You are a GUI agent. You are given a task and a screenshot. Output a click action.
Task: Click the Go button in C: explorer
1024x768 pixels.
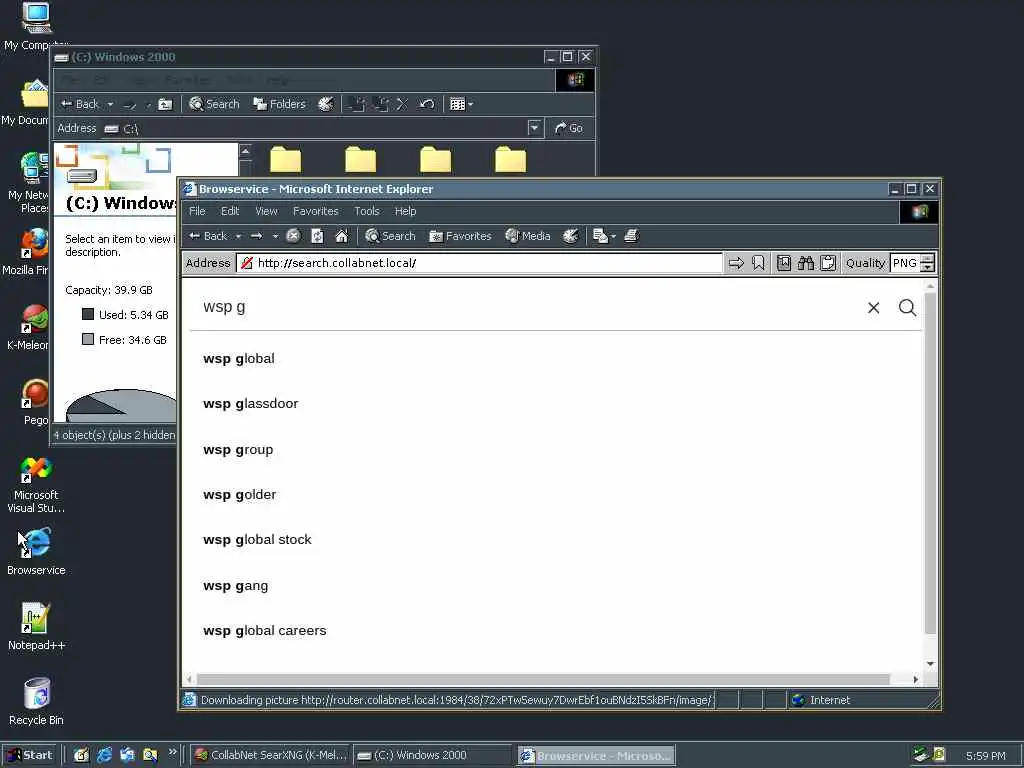569,128
